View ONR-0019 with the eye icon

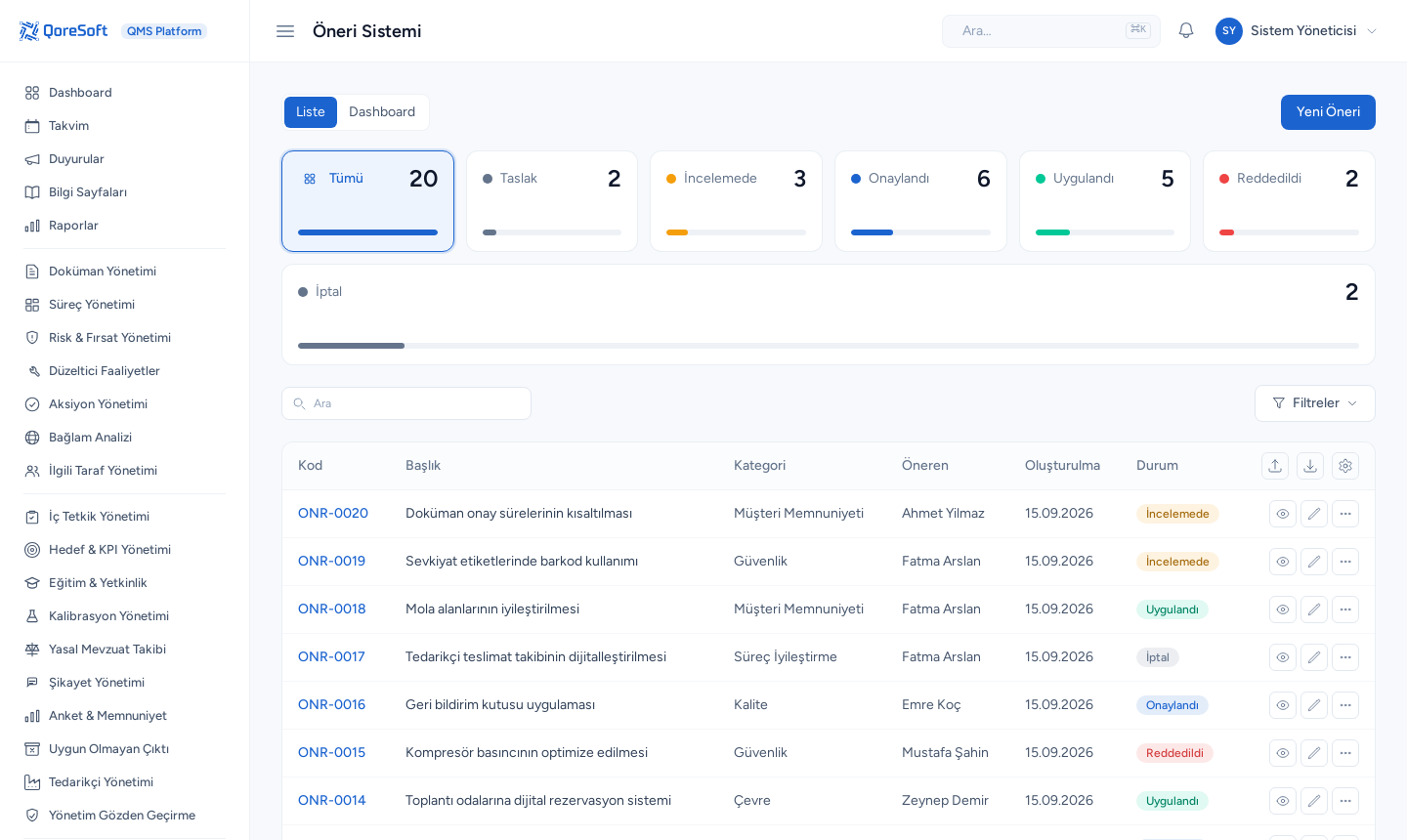(1283, 562)
